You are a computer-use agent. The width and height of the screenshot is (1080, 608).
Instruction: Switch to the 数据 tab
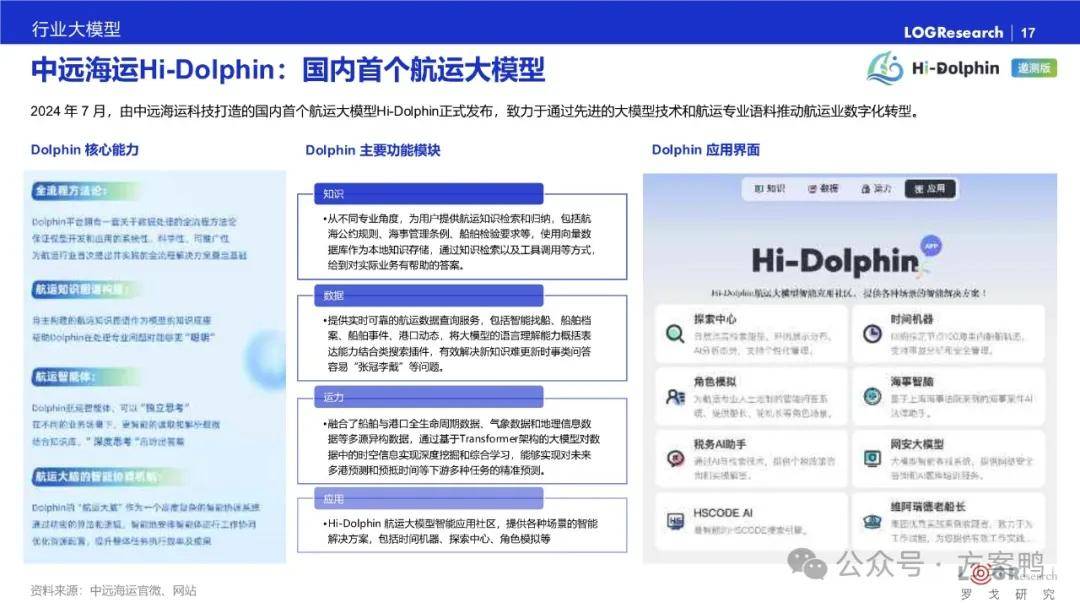click(823, 189)
